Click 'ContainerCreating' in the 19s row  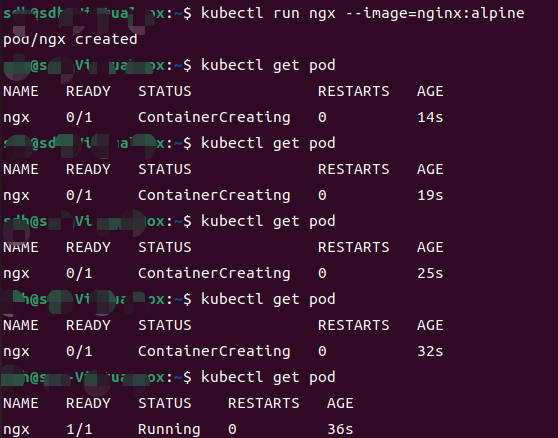coord(214,196)
